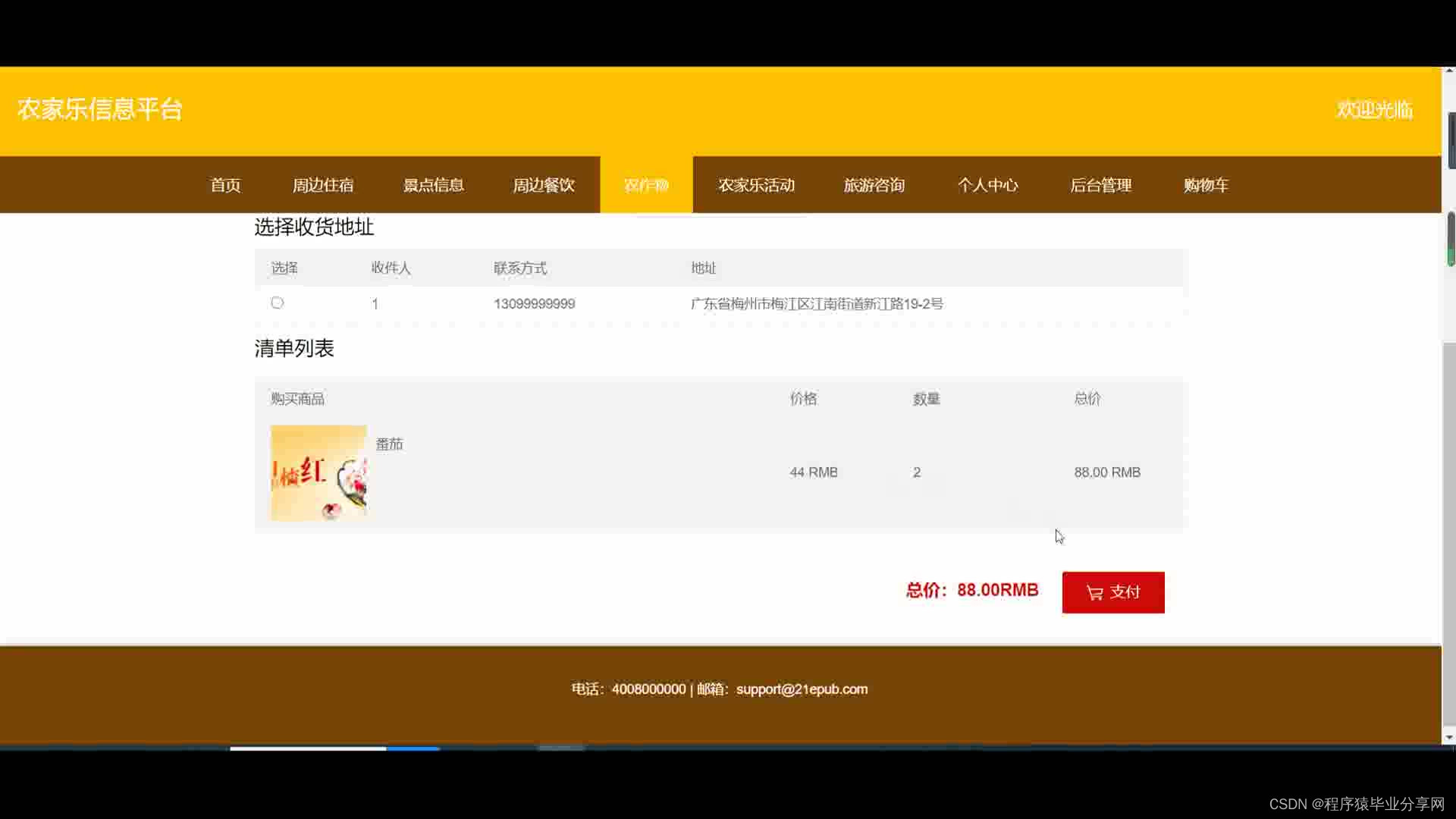Go to 个人中心 personal center
This screenshot has width=1456, height=819.
click(x=987, y=185)
